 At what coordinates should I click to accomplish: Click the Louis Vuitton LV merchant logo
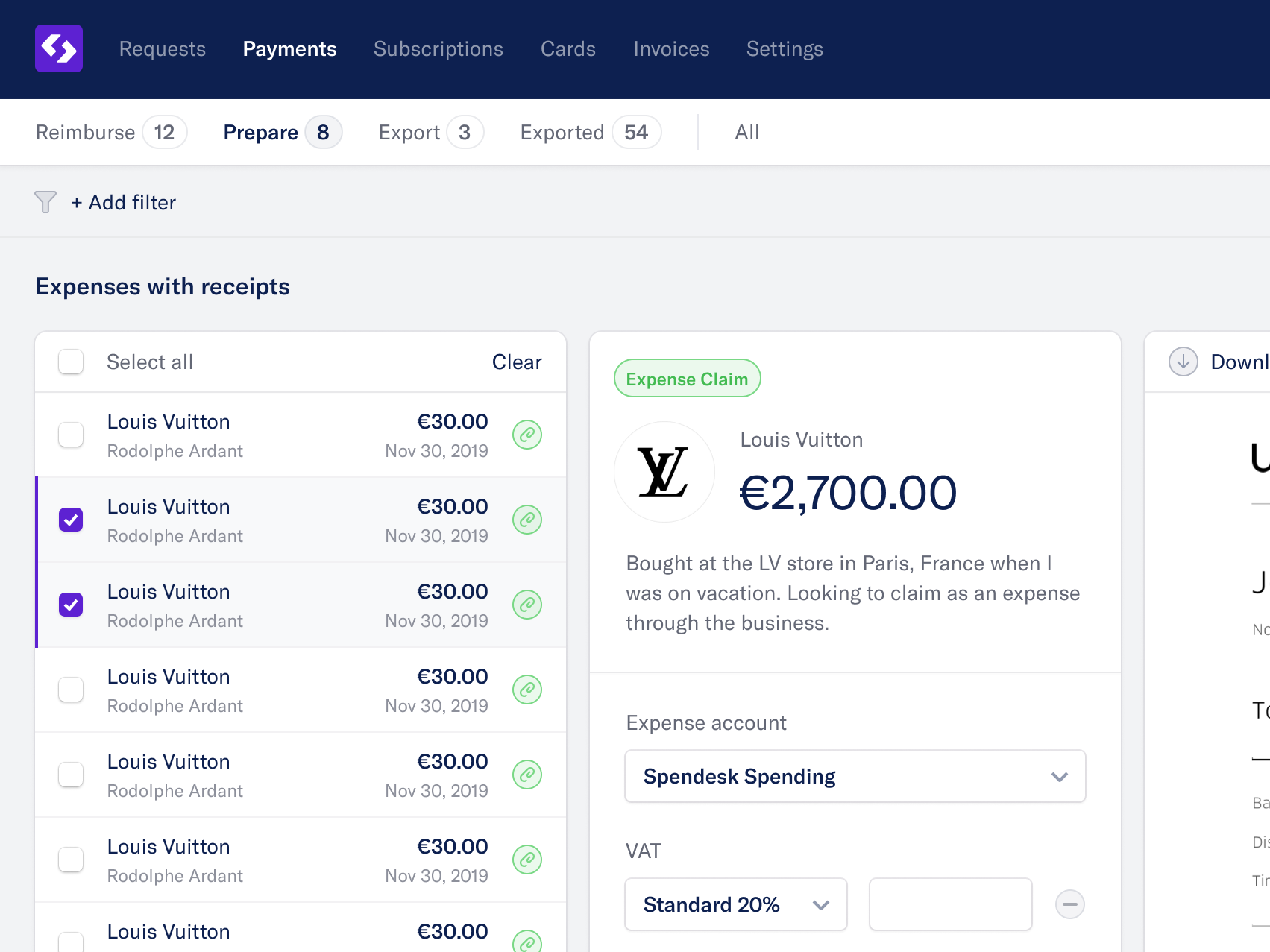pos(664,472)
